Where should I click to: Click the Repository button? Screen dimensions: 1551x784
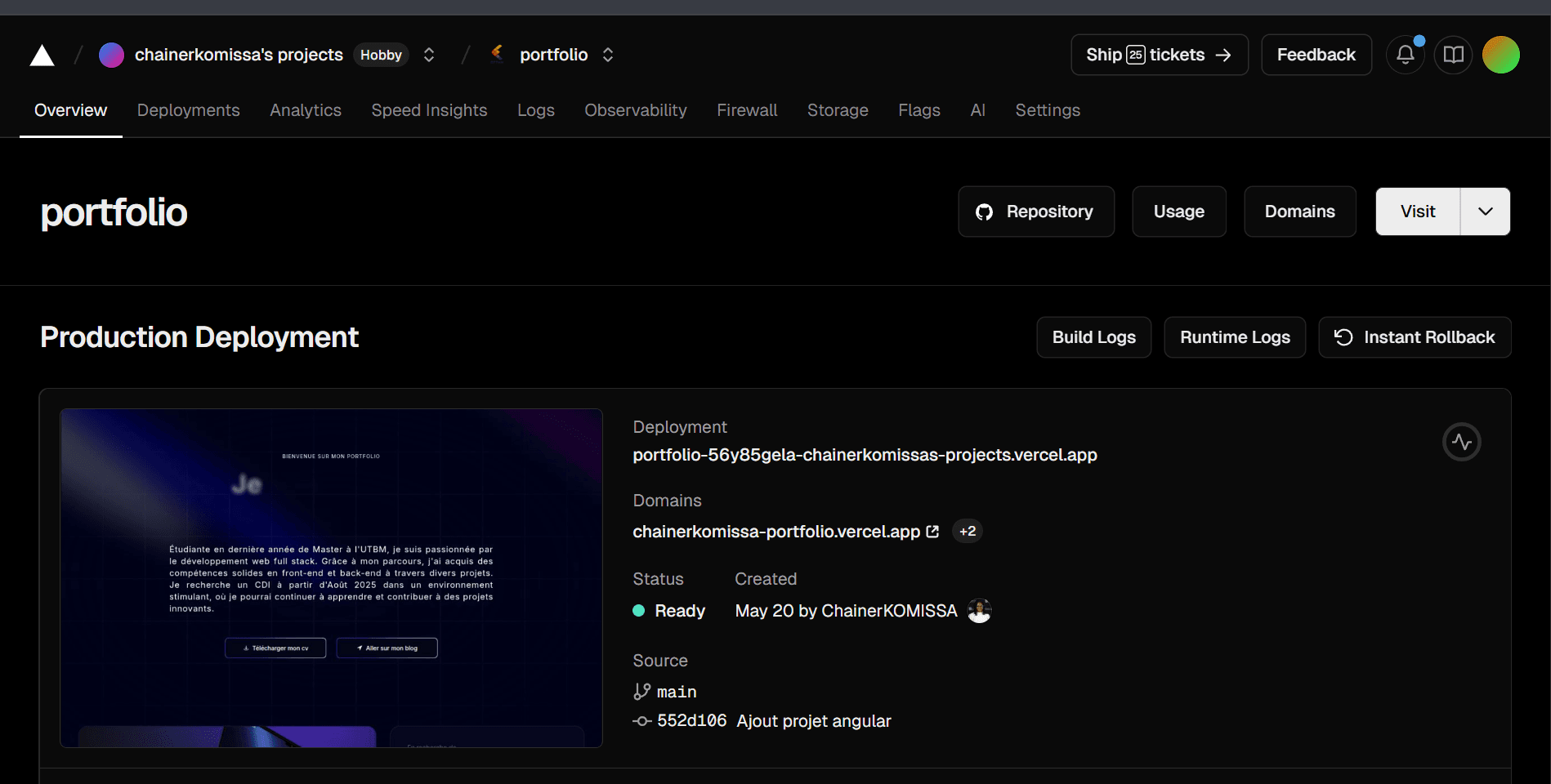click(x=1035, y=212)
